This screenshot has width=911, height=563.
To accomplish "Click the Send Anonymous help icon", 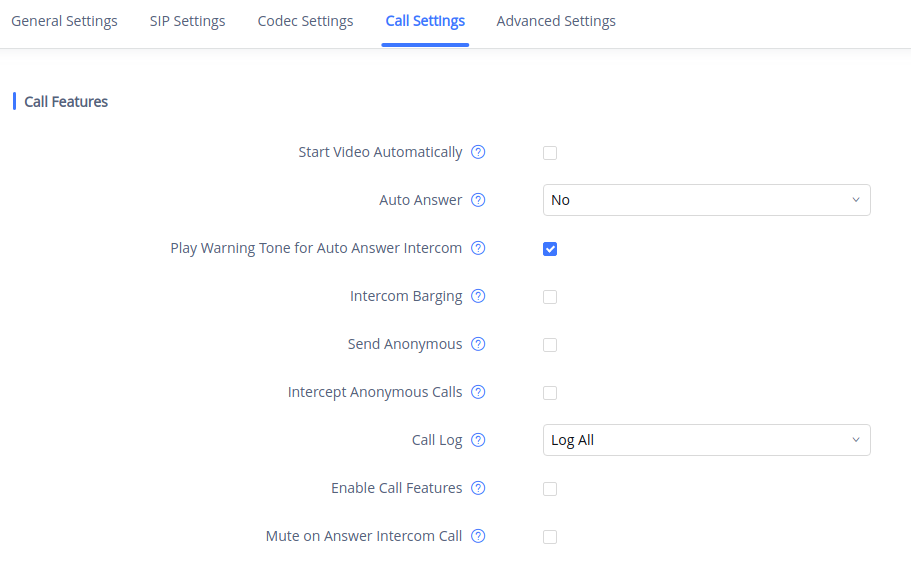I will (x=478, y=344).
